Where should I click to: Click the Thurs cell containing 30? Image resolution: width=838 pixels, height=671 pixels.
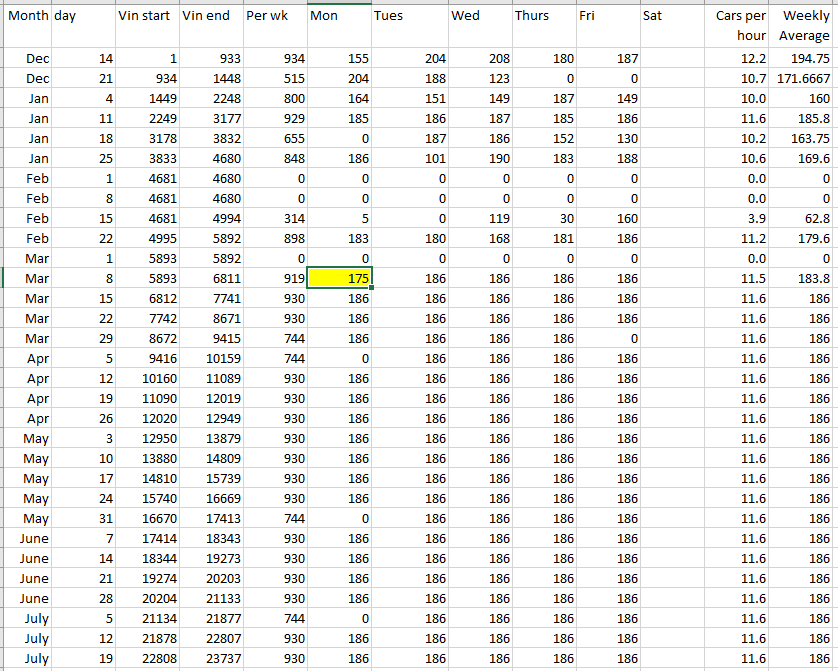[x=543, y=219]
